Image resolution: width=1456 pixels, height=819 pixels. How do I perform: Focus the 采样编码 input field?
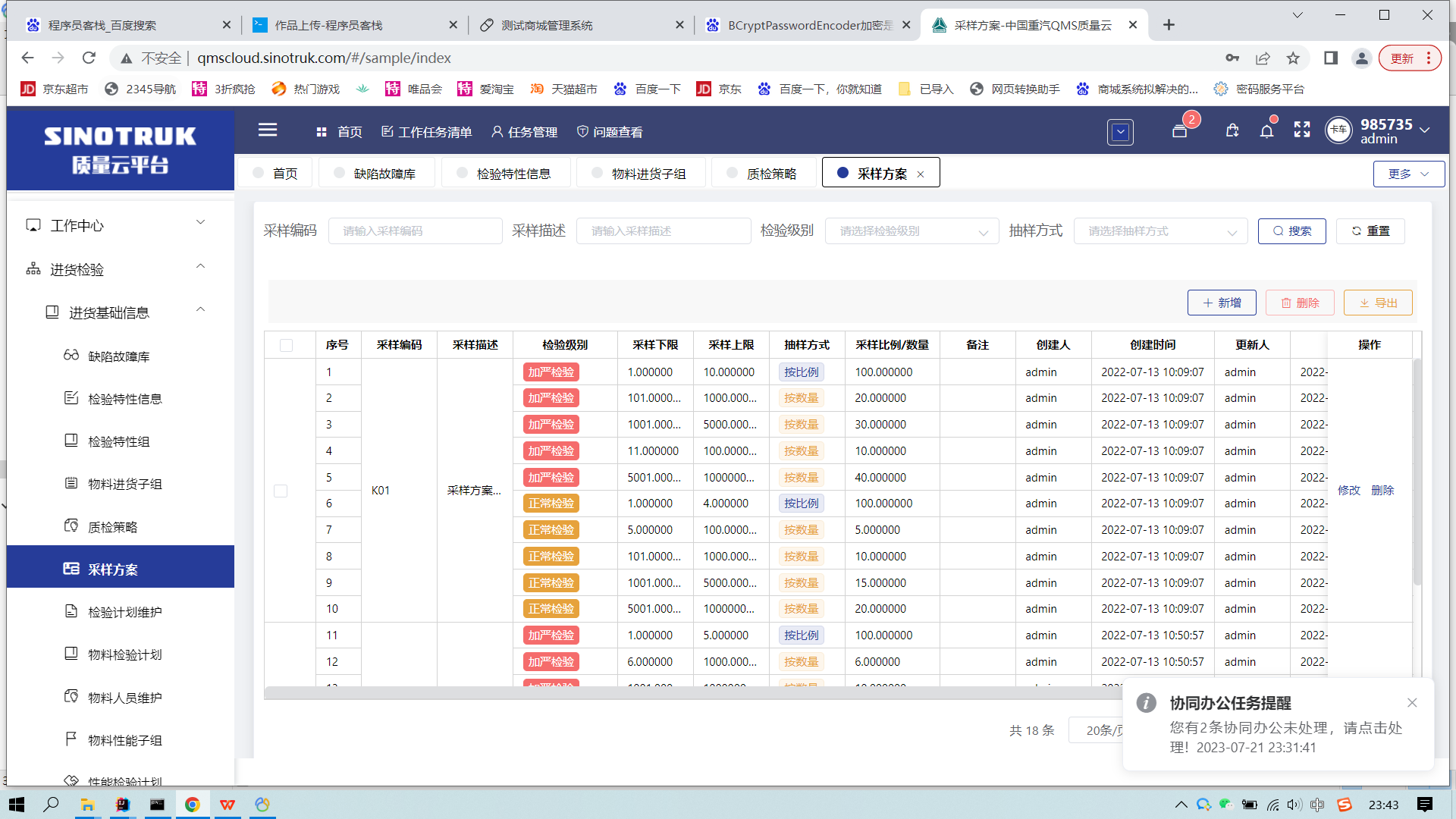(x=416, y=231)
